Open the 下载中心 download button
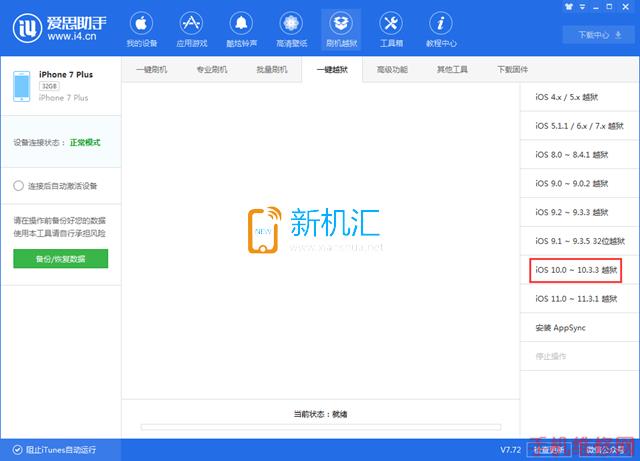The image size is (640, 461). (x=599, y=35)
